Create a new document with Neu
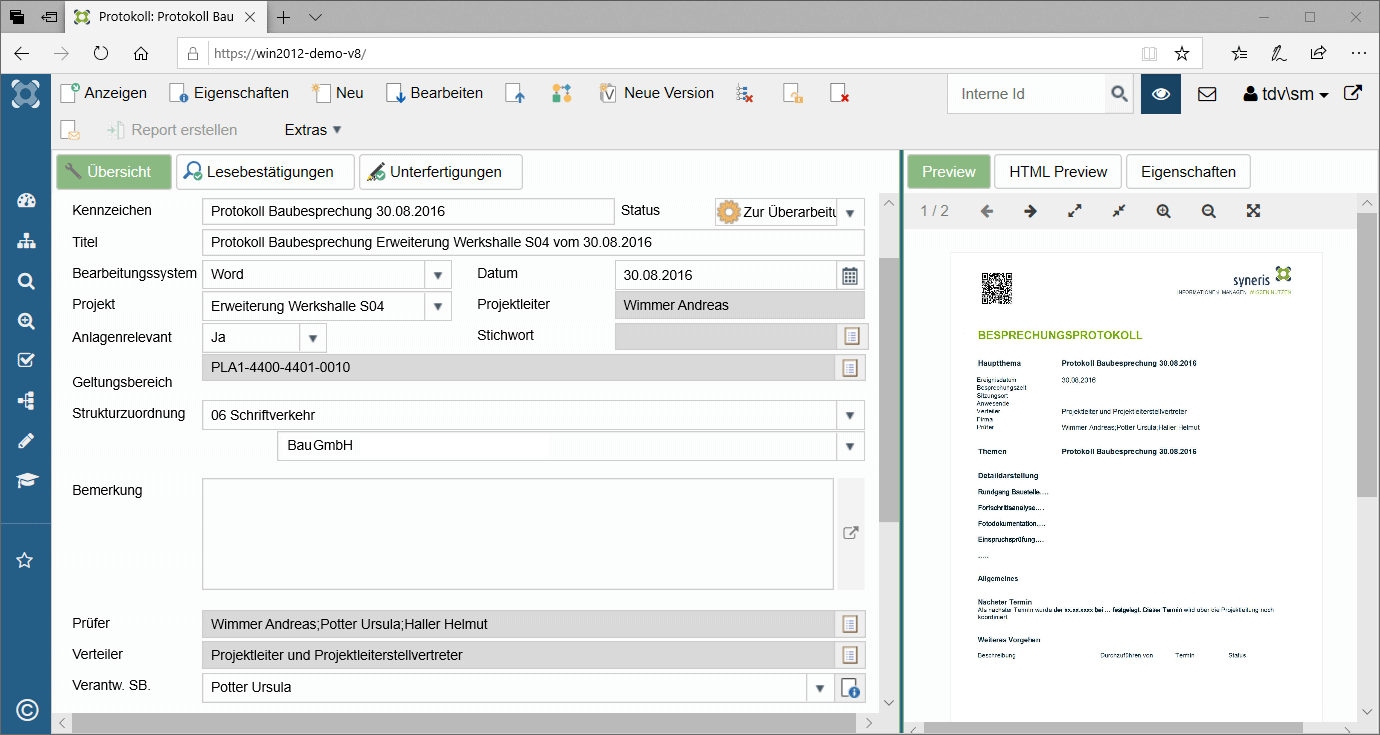1380x735 pixels. click(x=338, y=93)
